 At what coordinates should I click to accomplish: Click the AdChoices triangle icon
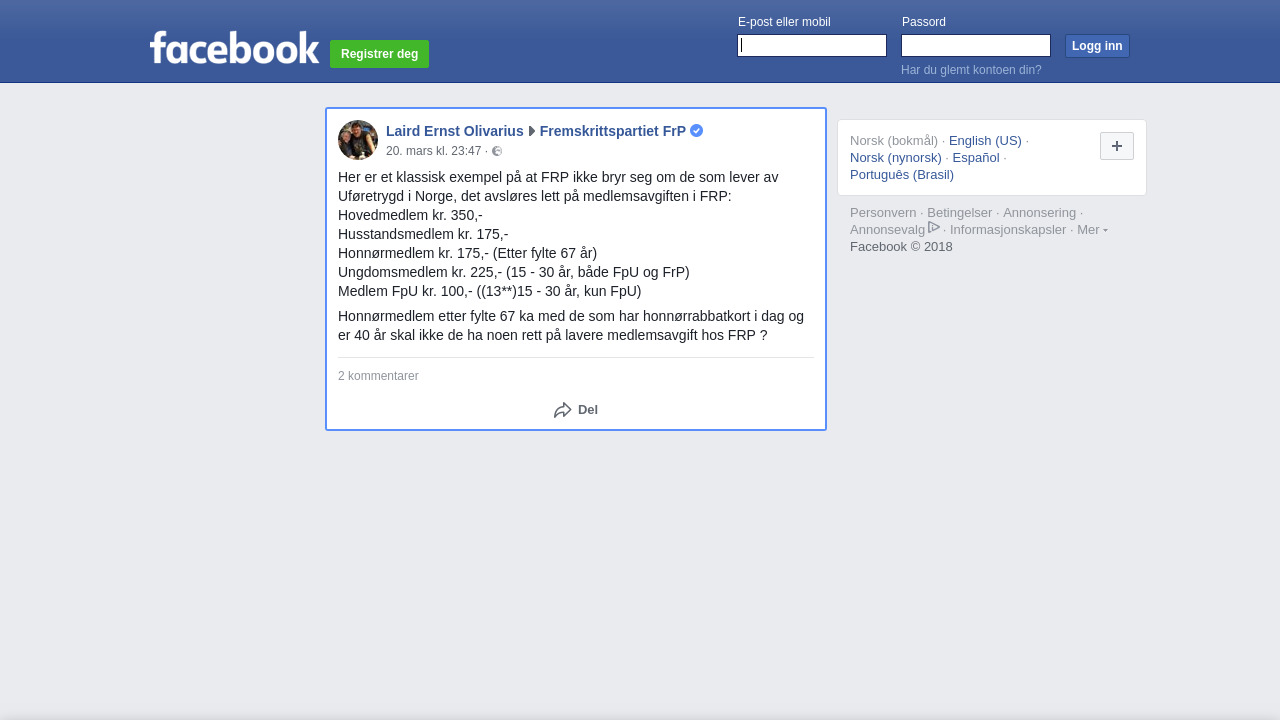click(x=934, y=228)
